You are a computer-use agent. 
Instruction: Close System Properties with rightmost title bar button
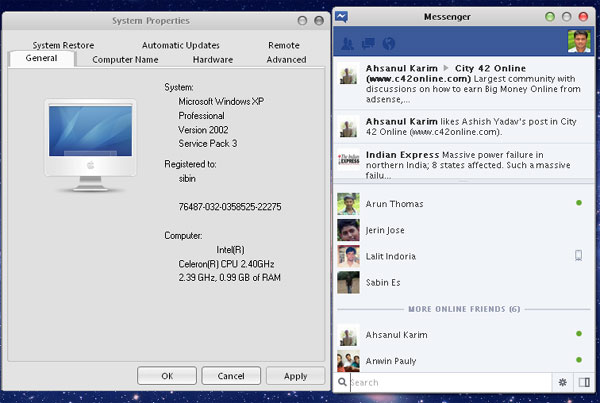pyautogui.click(x=319, y=21)
